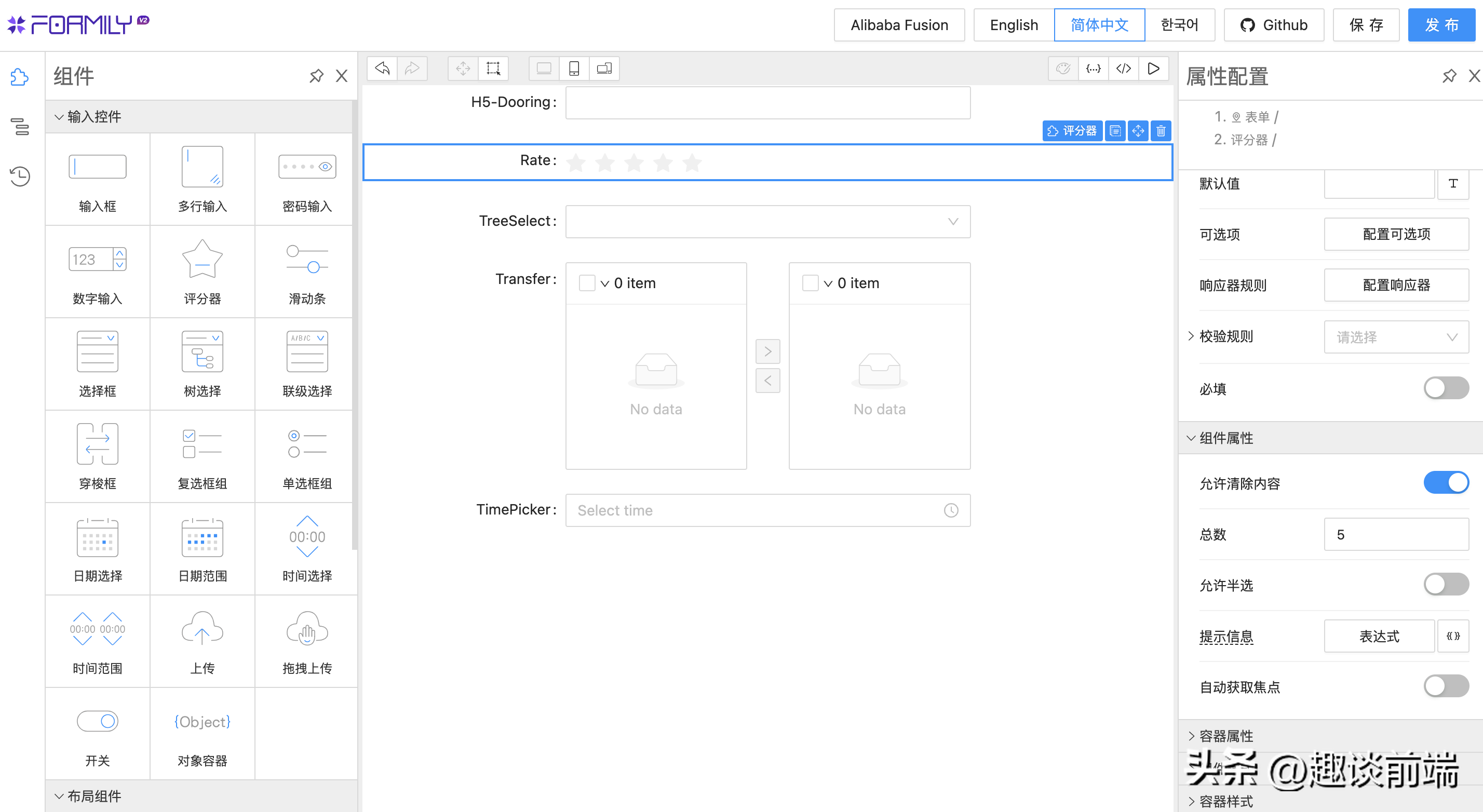Toggle the 允许清除内容 switch off
This screenshot has height=812, width=1483.
[1446, 483]
